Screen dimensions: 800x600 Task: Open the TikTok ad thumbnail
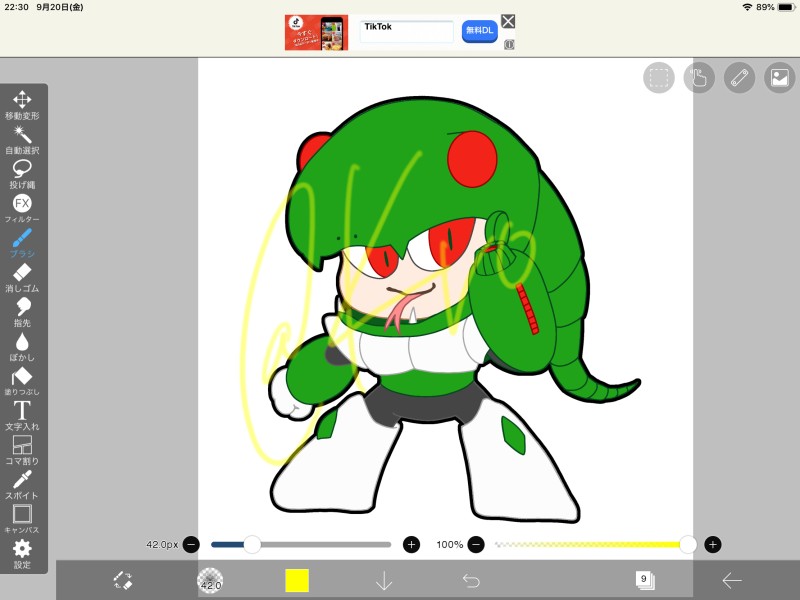(316, 33)
